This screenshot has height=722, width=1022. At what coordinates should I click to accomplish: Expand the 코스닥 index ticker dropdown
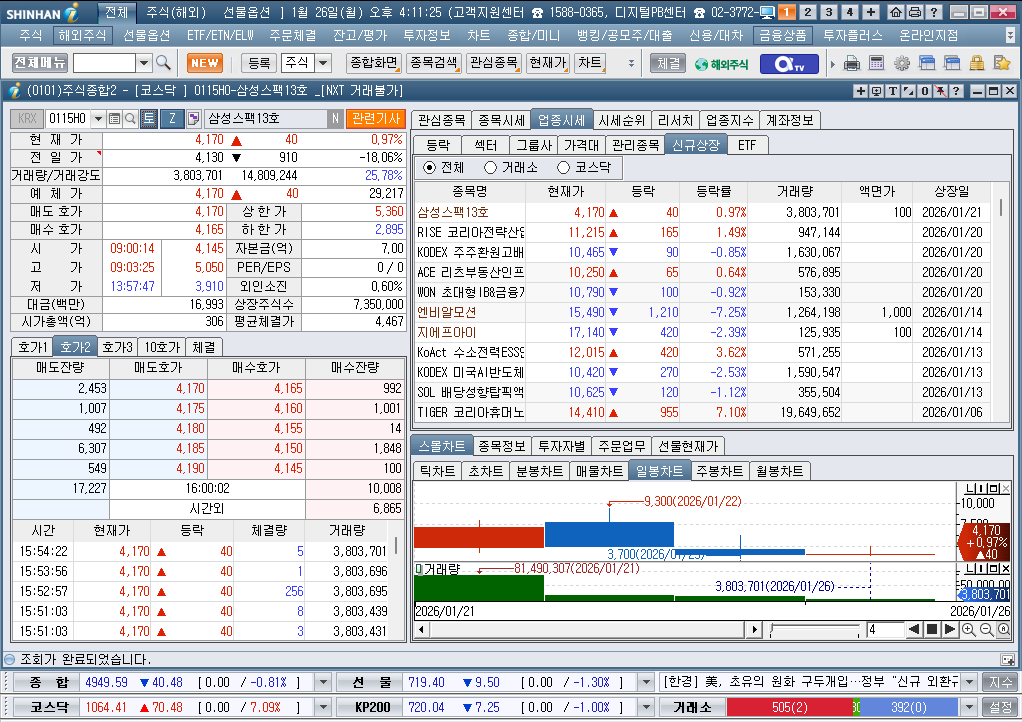tap(323, 707)
